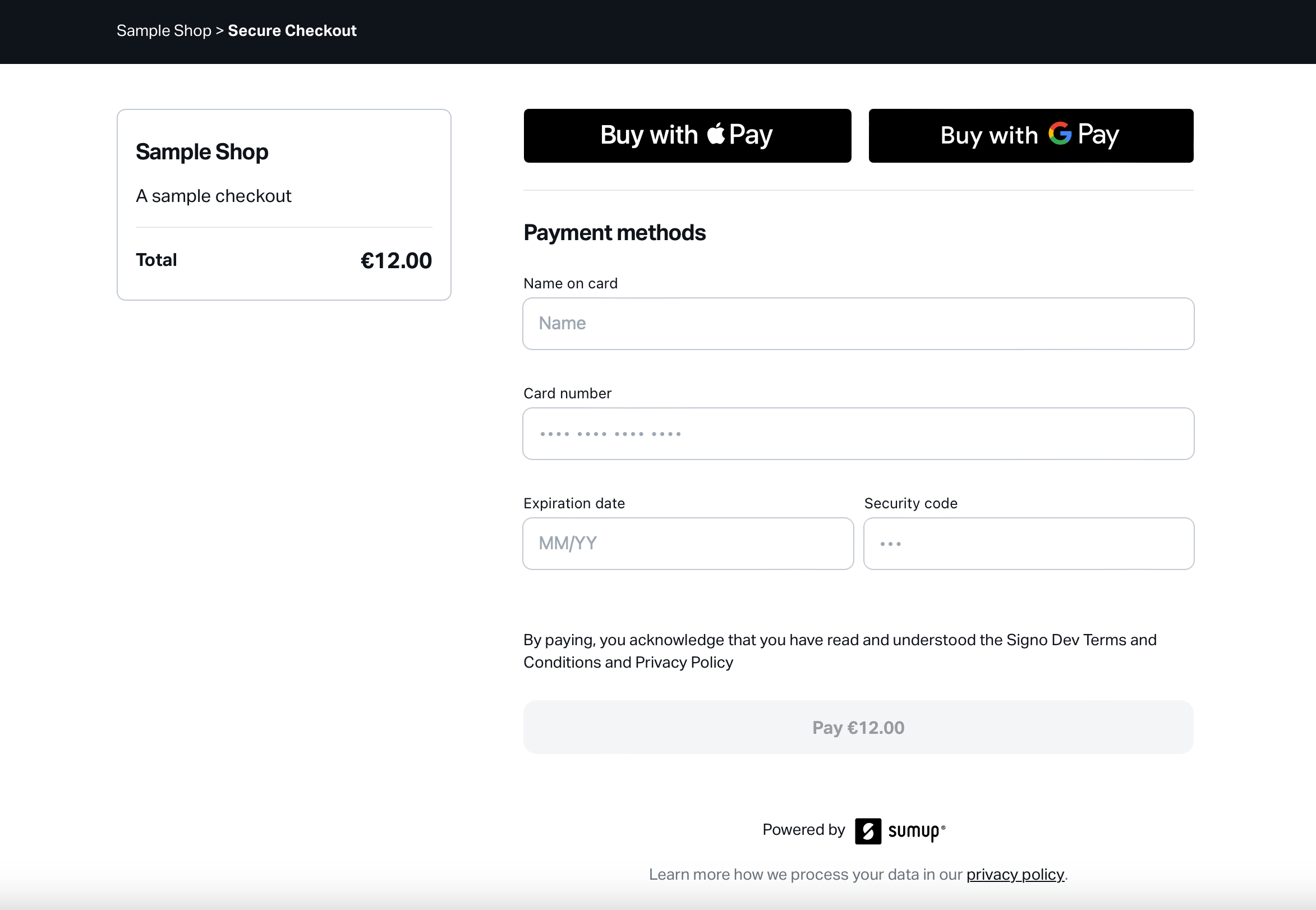Click the Apple logo in the Apple Pay button

[x=716, y=135]
